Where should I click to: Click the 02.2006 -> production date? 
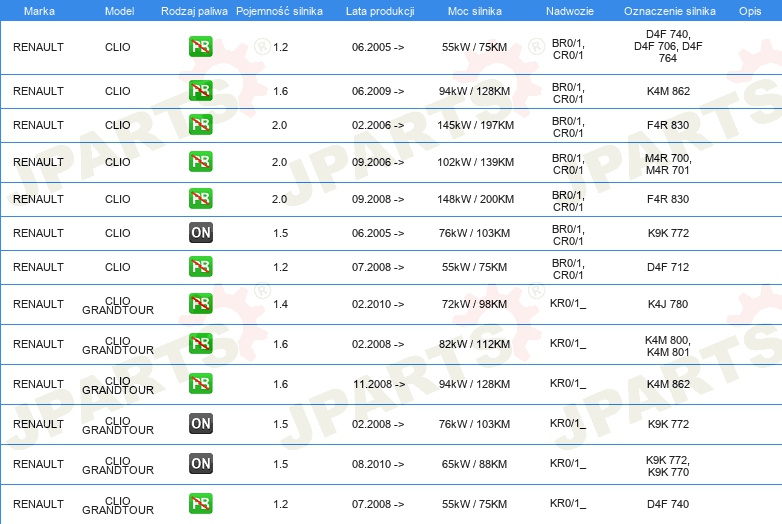pyautogui.click(x=378, y=125)
